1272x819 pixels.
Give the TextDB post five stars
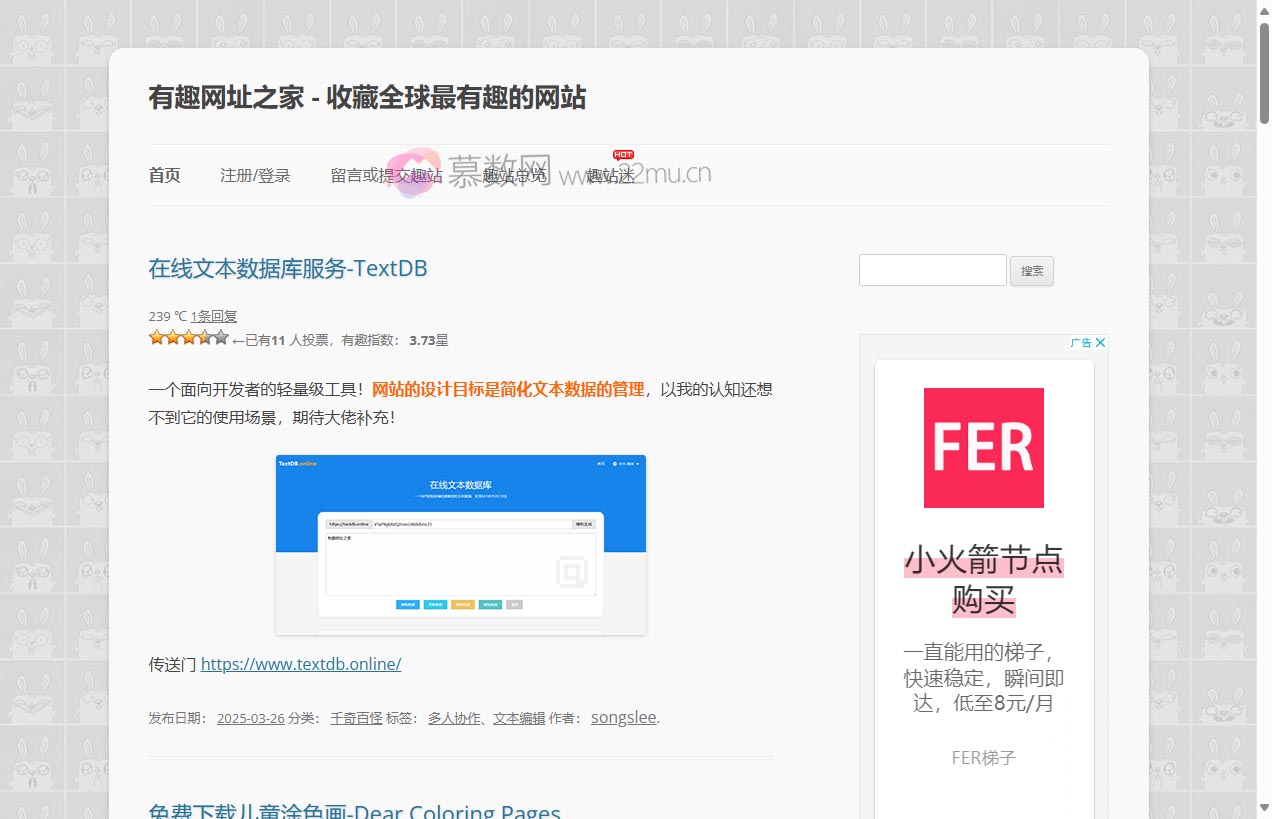click(221, 338)
